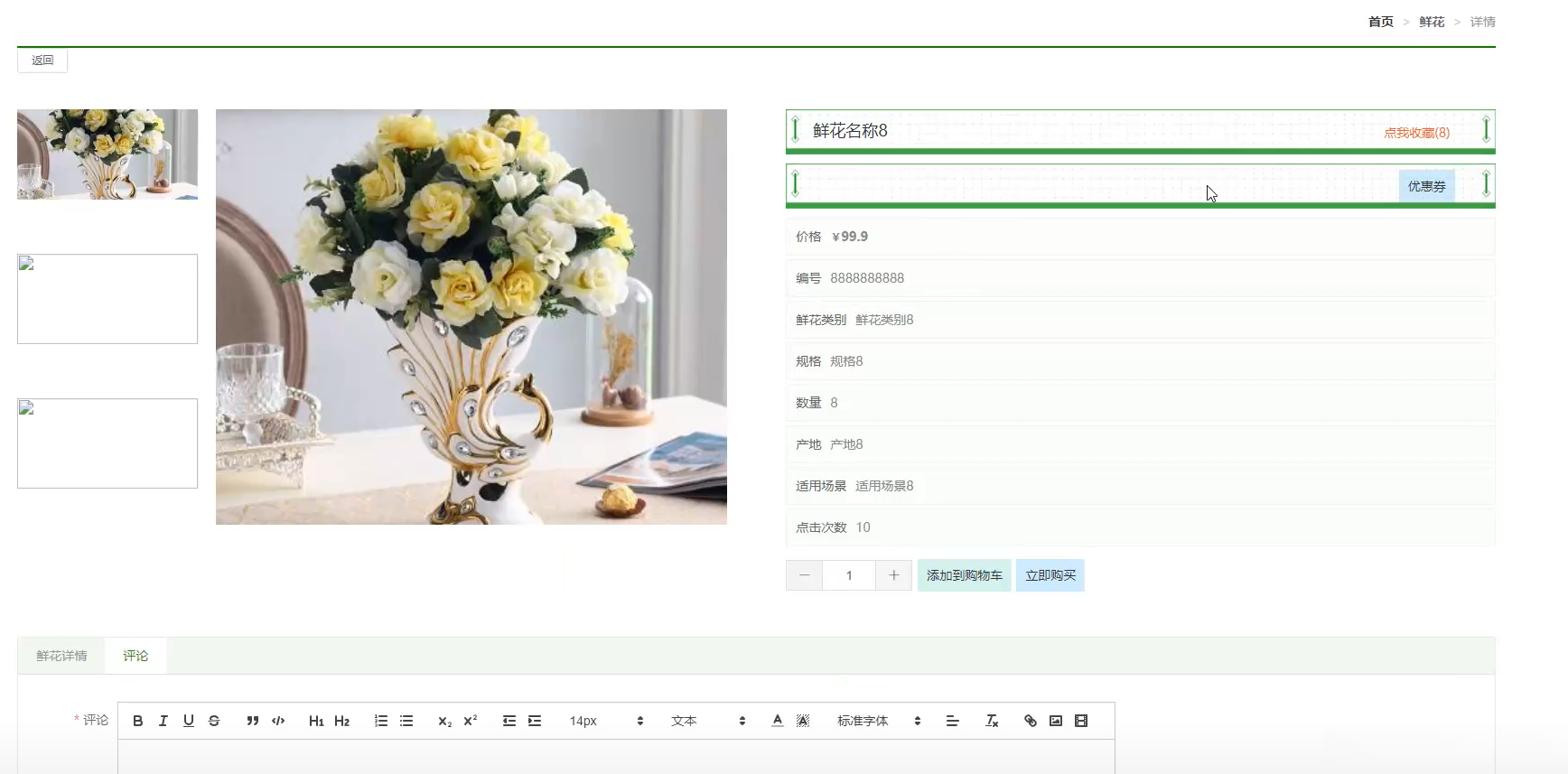Increase the text indent
Screen dimensions: 1568x774
(535, 721)
